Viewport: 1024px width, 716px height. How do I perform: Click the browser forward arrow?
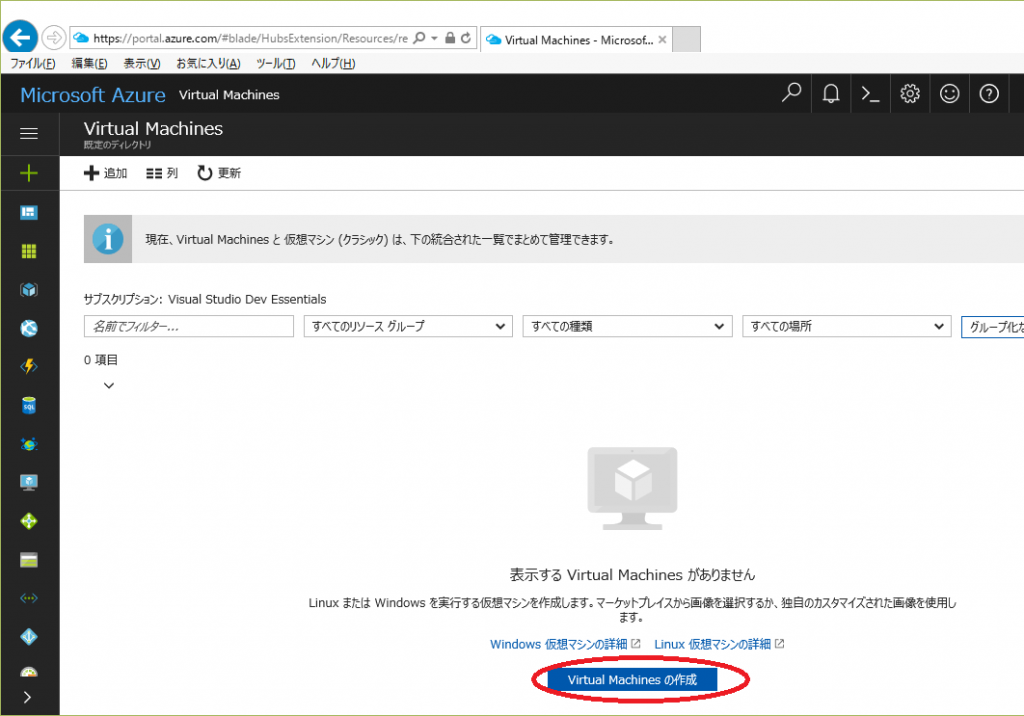pyautogui.click(x=54, y=38)
